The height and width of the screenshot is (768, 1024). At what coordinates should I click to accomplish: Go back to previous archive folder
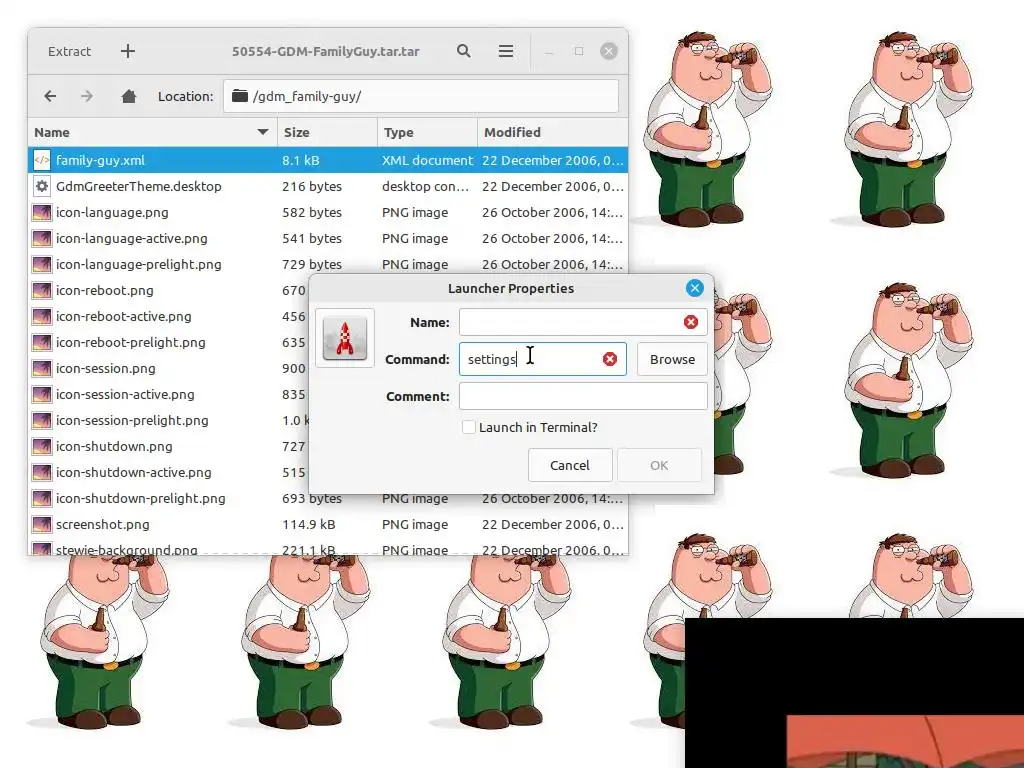coord(50,96)
